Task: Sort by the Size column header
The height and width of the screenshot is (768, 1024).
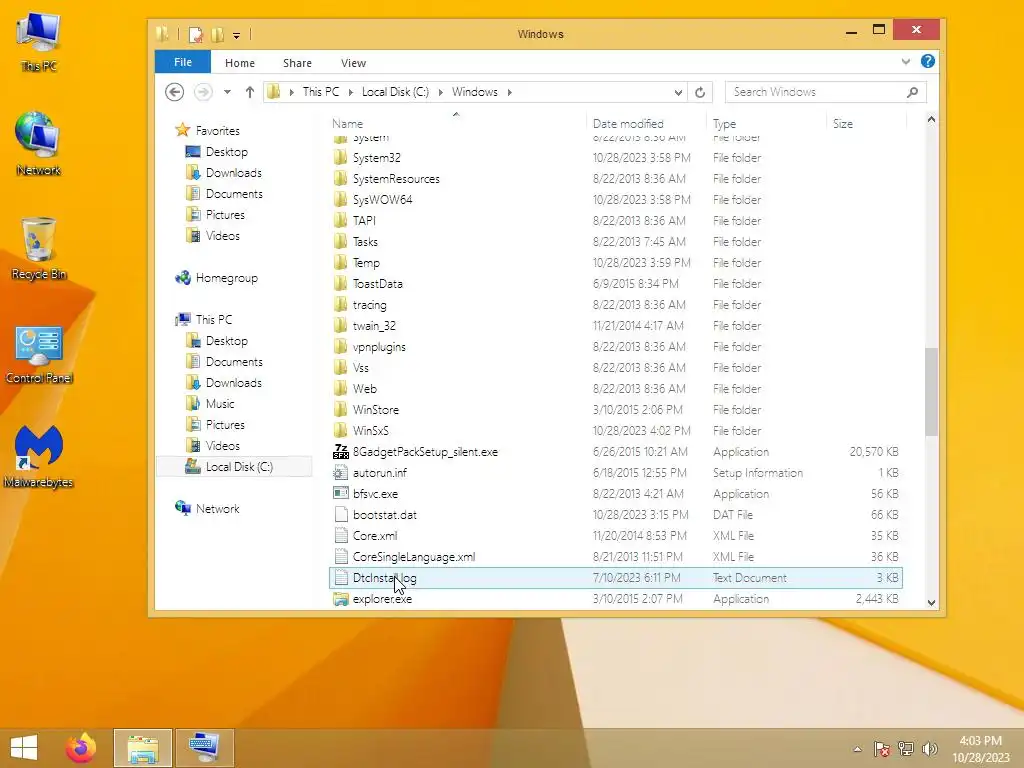Action: (867, 123)
